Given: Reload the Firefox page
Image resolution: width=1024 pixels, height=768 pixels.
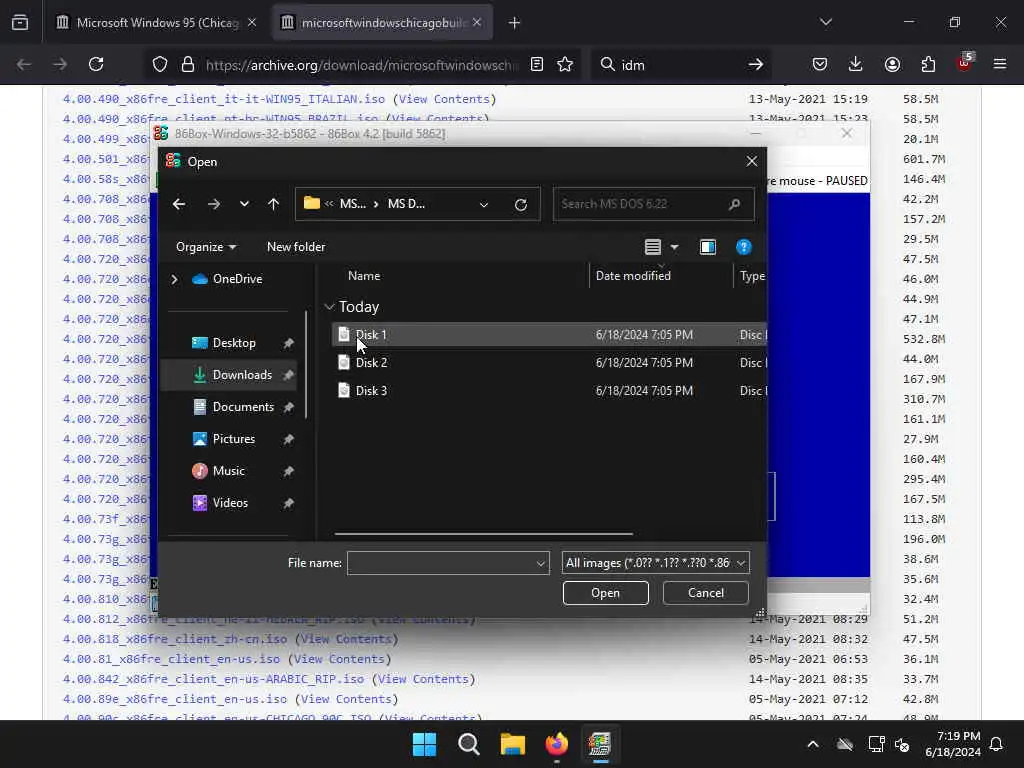Looking at the screenshot, I should [96, 64].
